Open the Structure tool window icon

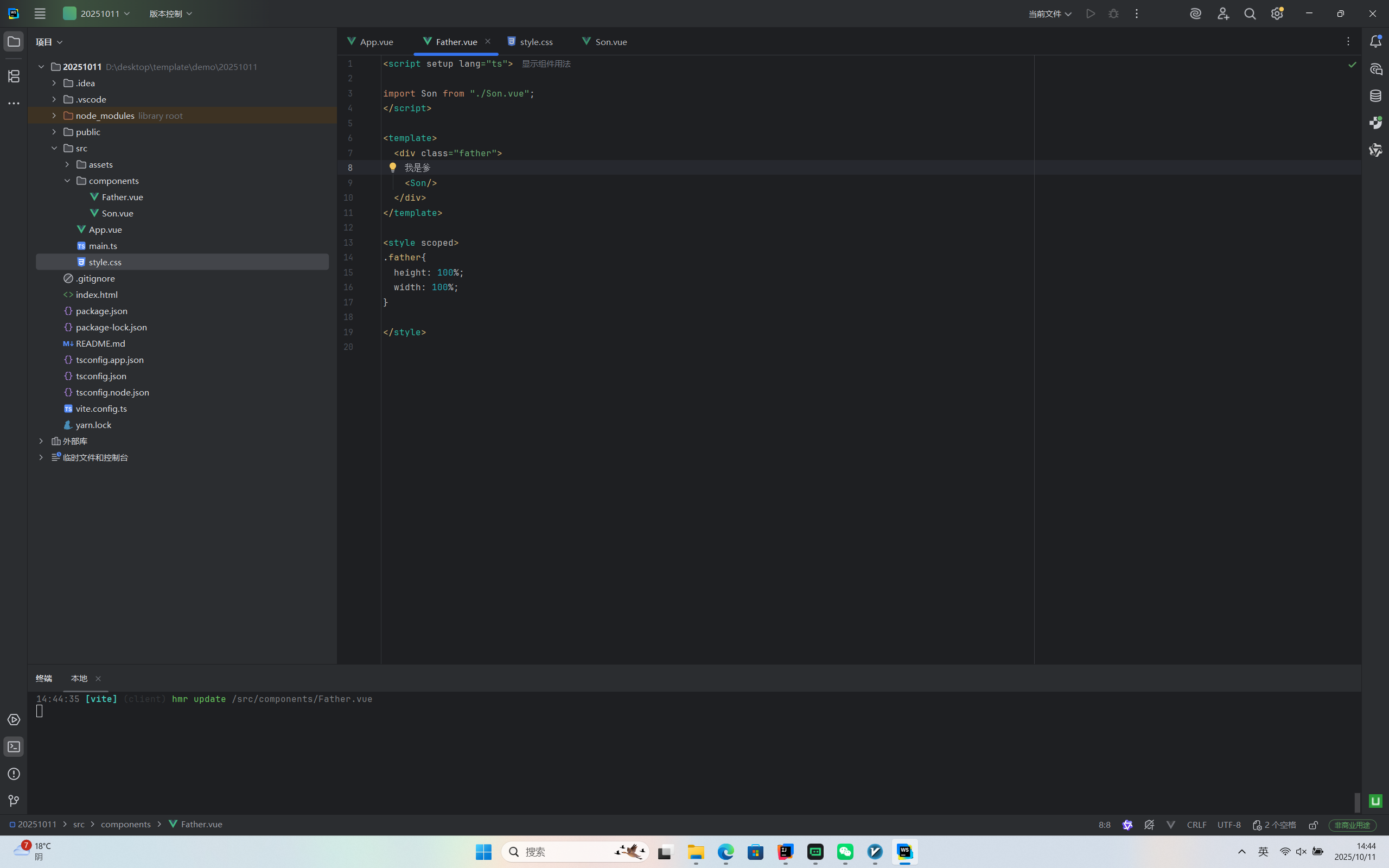click(x=14, y=76)
